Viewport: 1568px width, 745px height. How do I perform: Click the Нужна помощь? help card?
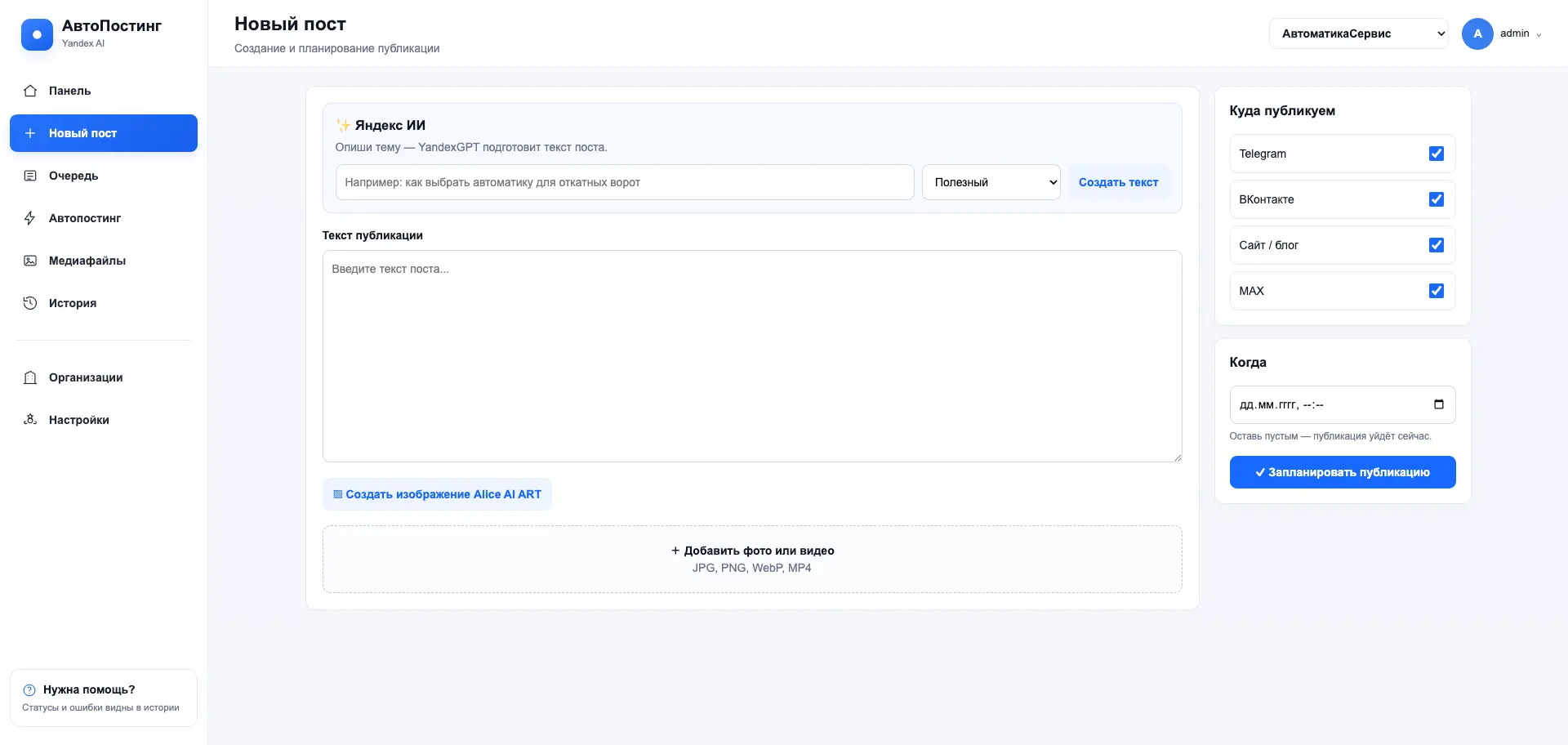click(x=104, y=698)
